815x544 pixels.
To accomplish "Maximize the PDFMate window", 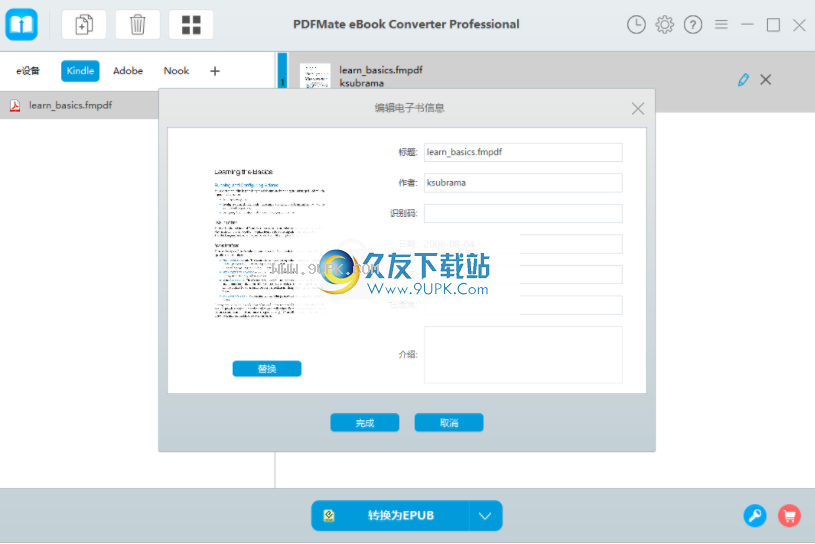I will click(773, 24).
